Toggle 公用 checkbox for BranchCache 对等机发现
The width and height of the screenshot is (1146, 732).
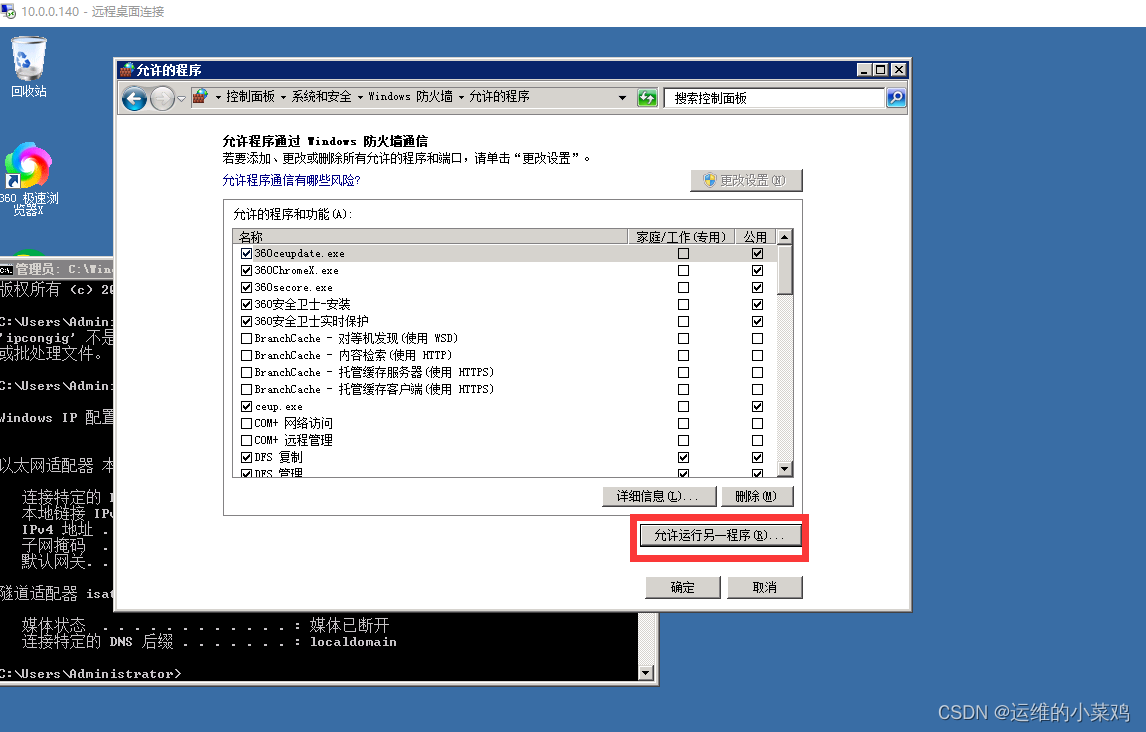click(757, 338)
